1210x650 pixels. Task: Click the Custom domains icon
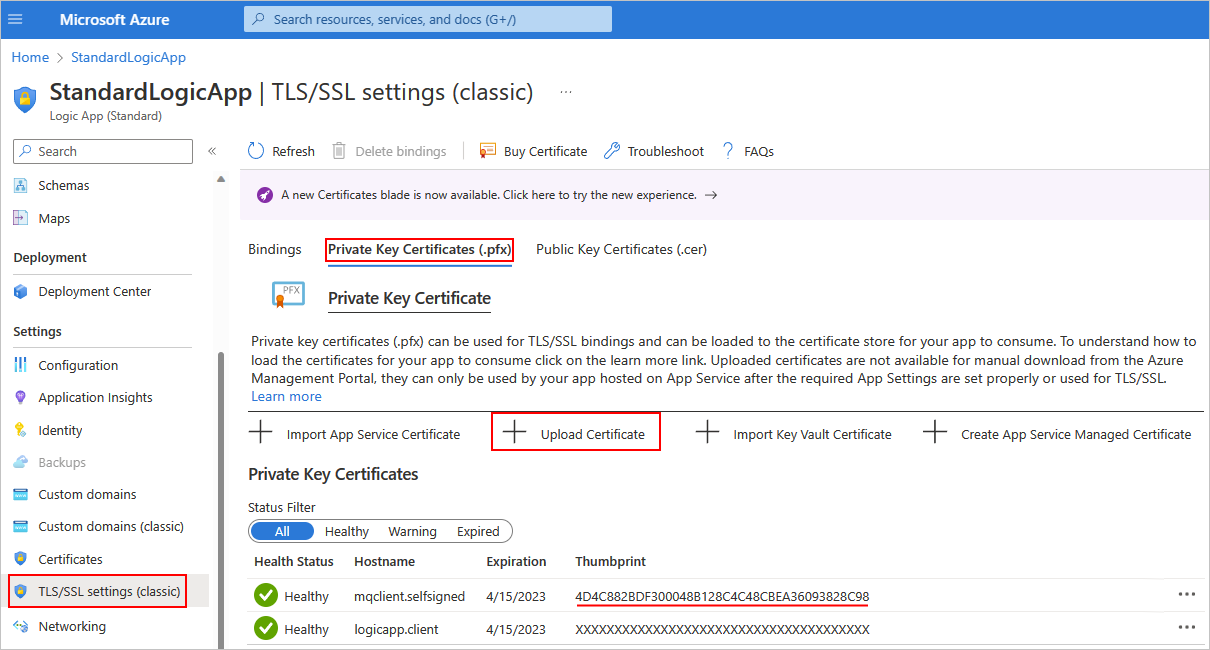coord(21,494)
